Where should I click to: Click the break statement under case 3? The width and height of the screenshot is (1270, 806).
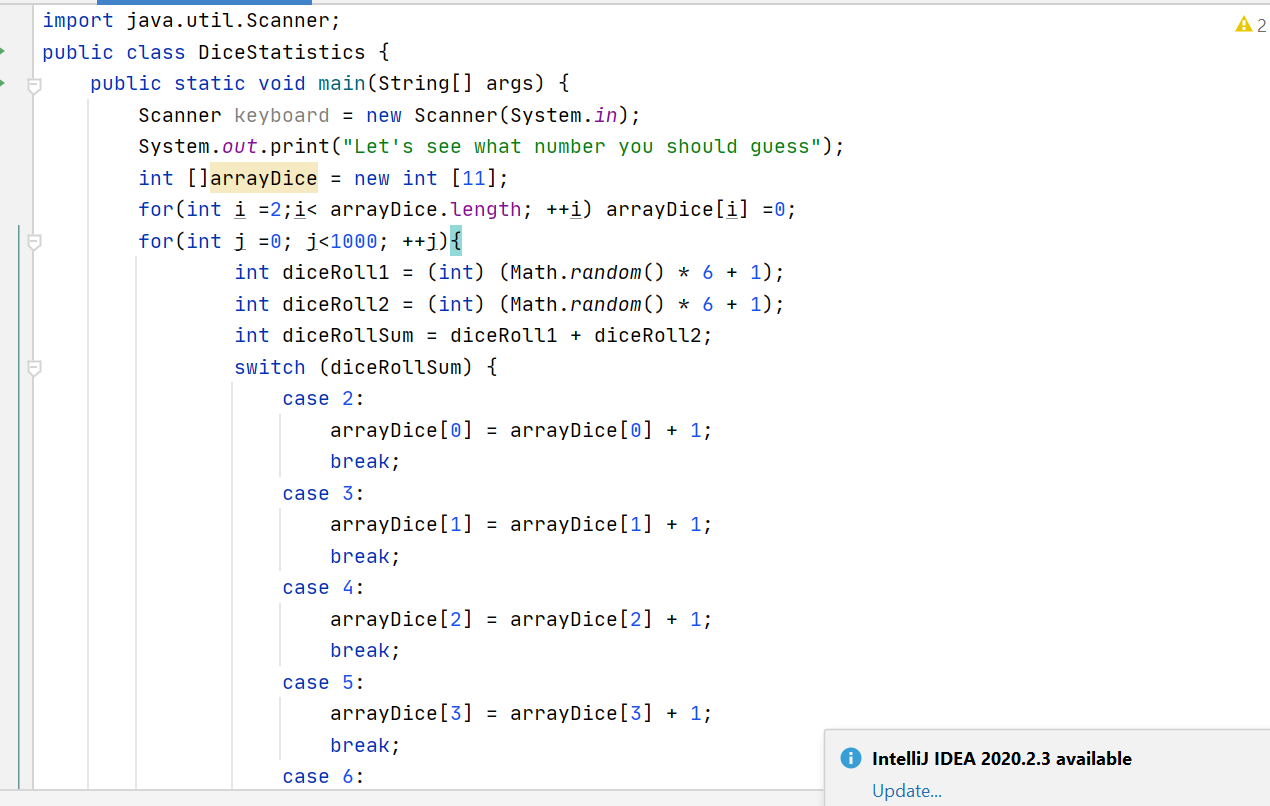point(358,556)
